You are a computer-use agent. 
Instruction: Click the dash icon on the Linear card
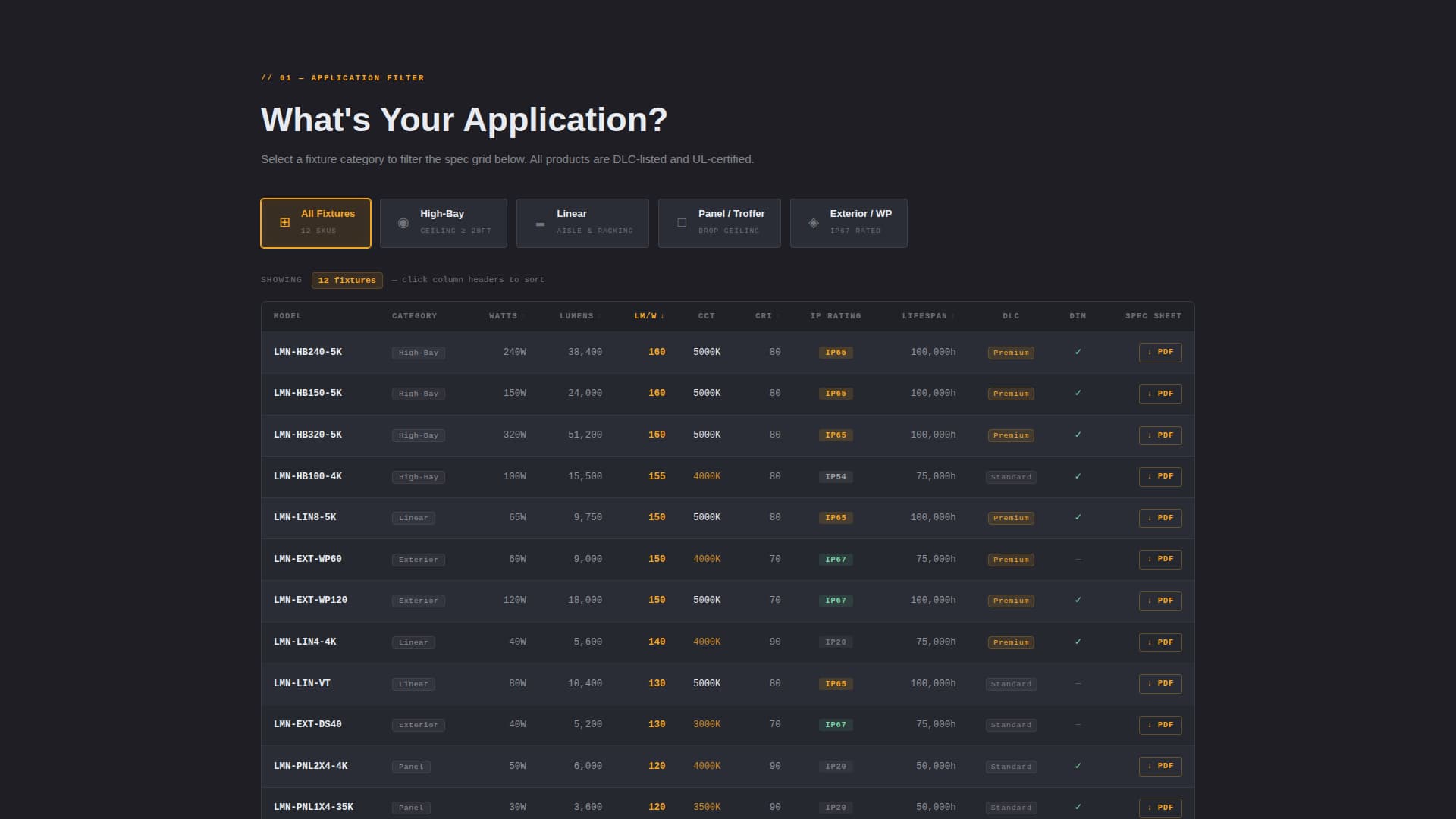pyautogui.click(x=540, y=224)
